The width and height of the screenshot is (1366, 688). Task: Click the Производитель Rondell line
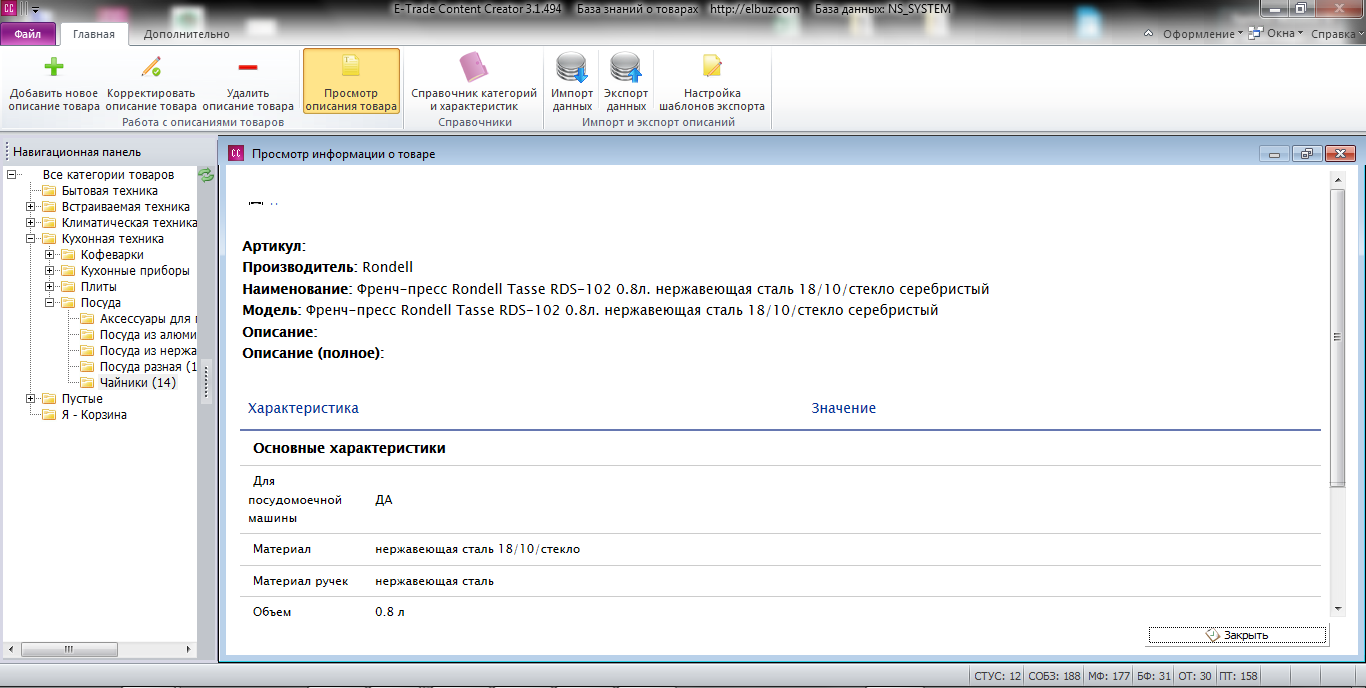click(328, 267)
